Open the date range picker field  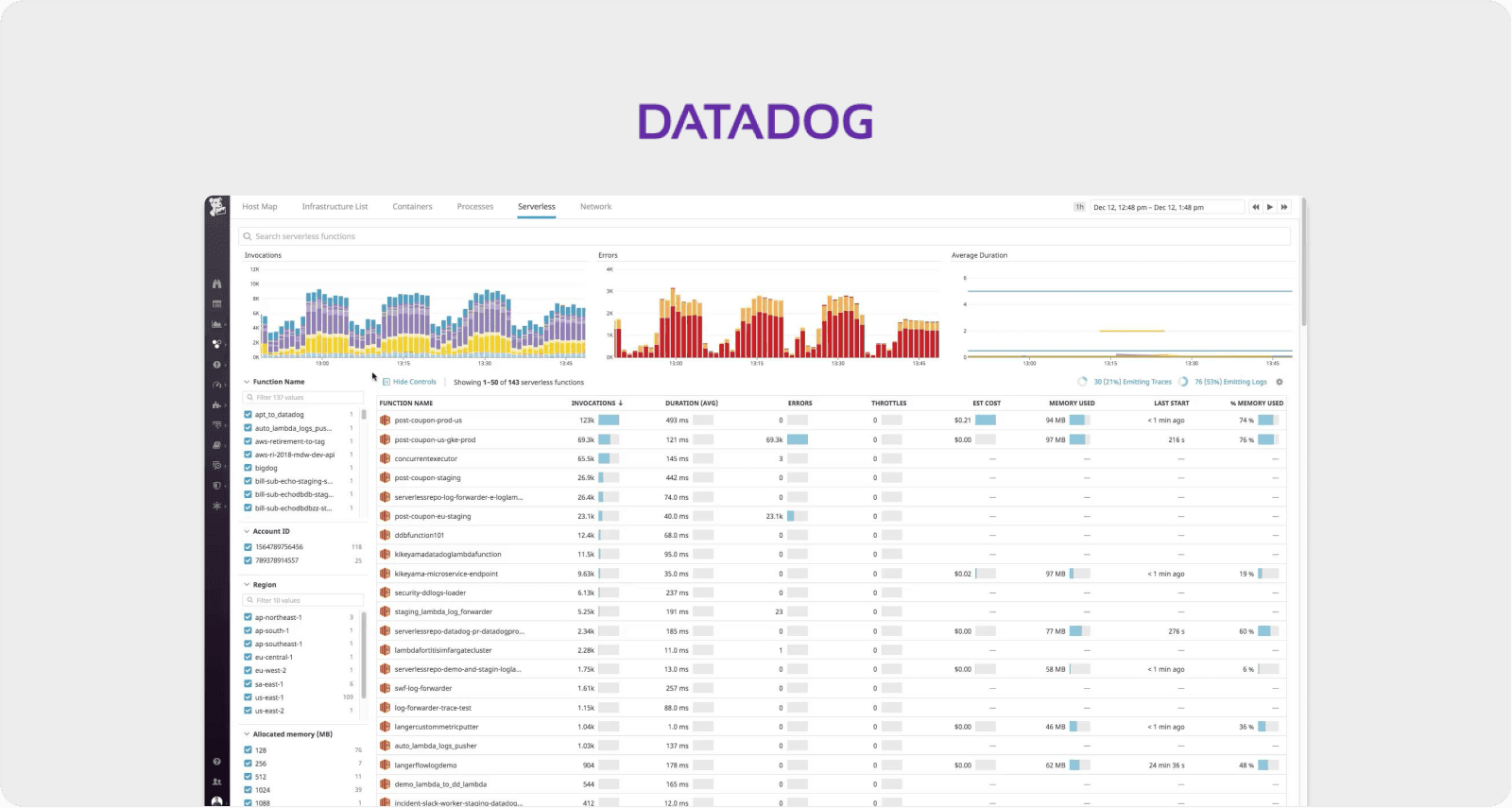(x=1166, y=207)
